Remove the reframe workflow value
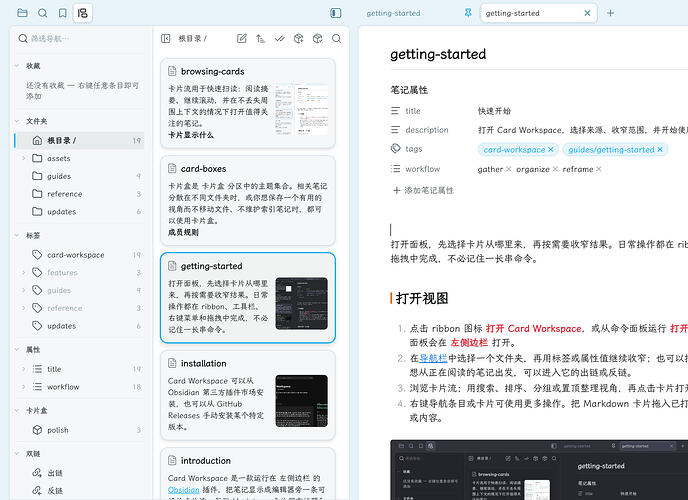 pyautogui.click(x=598, y=169)
